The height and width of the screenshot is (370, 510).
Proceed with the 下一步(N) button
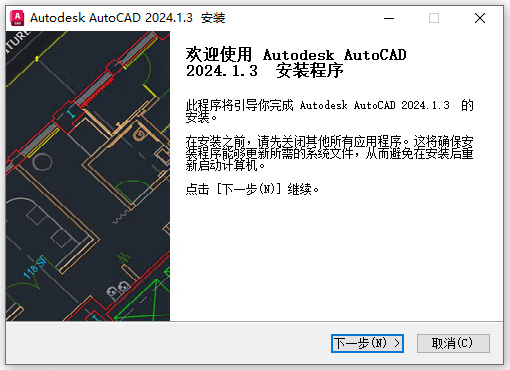coord(367,343)
